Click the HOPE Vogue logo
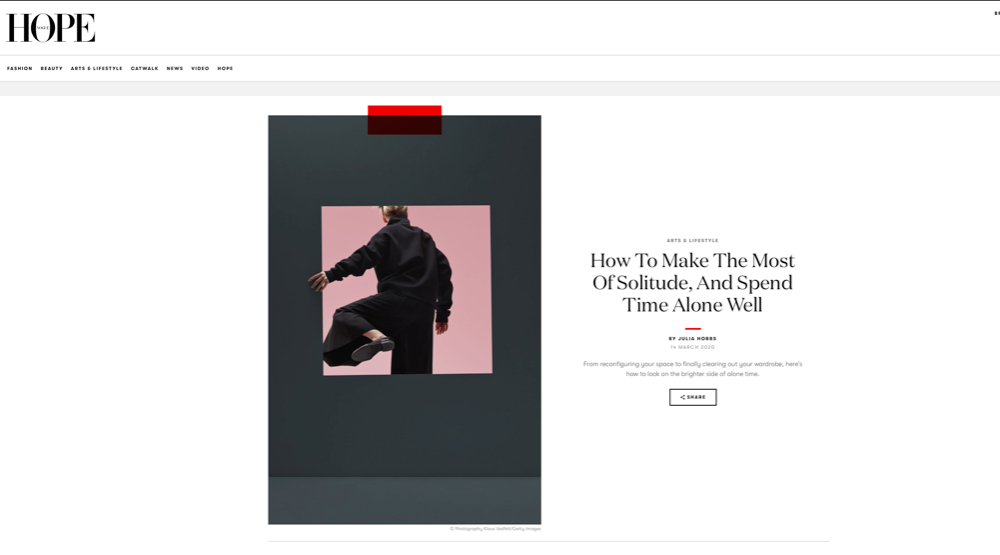The image size is (1000, 555). click(x=51, y=28)
